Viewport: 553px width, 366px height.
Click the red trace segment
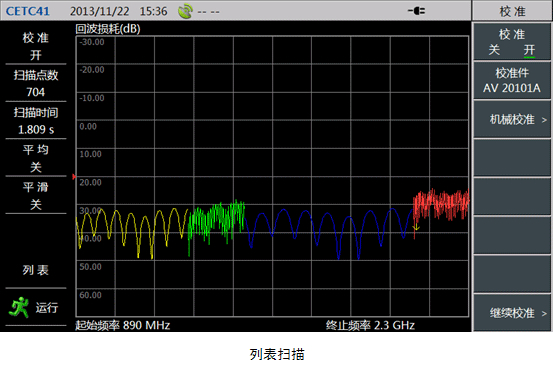(441, 205)
